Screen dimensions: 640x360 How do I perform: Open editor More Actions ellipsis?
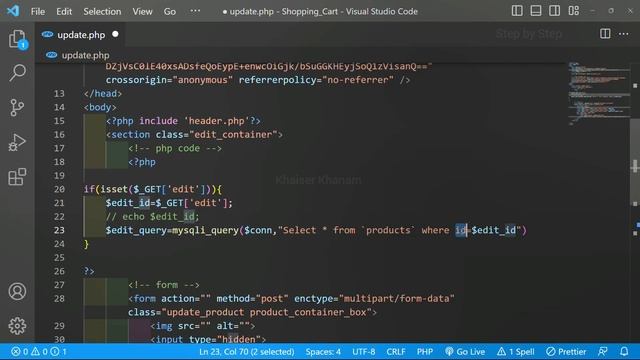[624, 34]
